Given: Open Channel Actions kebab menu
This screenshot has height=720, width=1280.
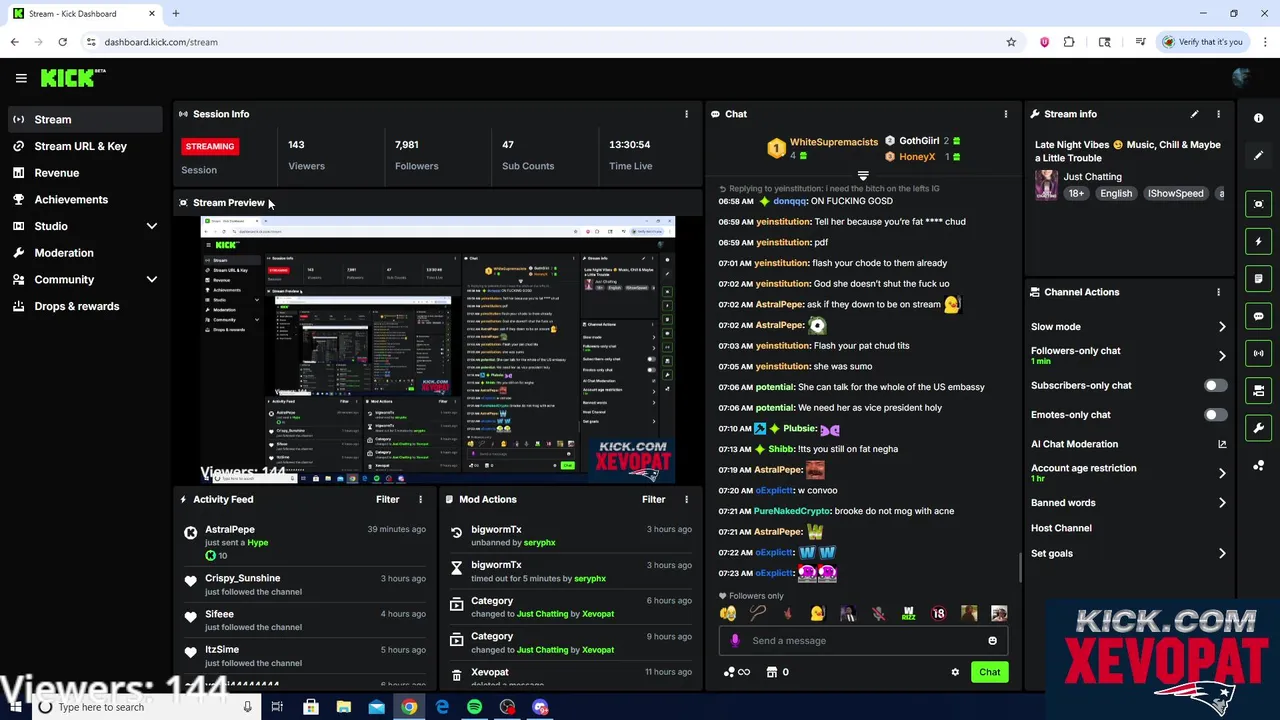Looking at the screenshot, I should click(x=1218, y=292).
